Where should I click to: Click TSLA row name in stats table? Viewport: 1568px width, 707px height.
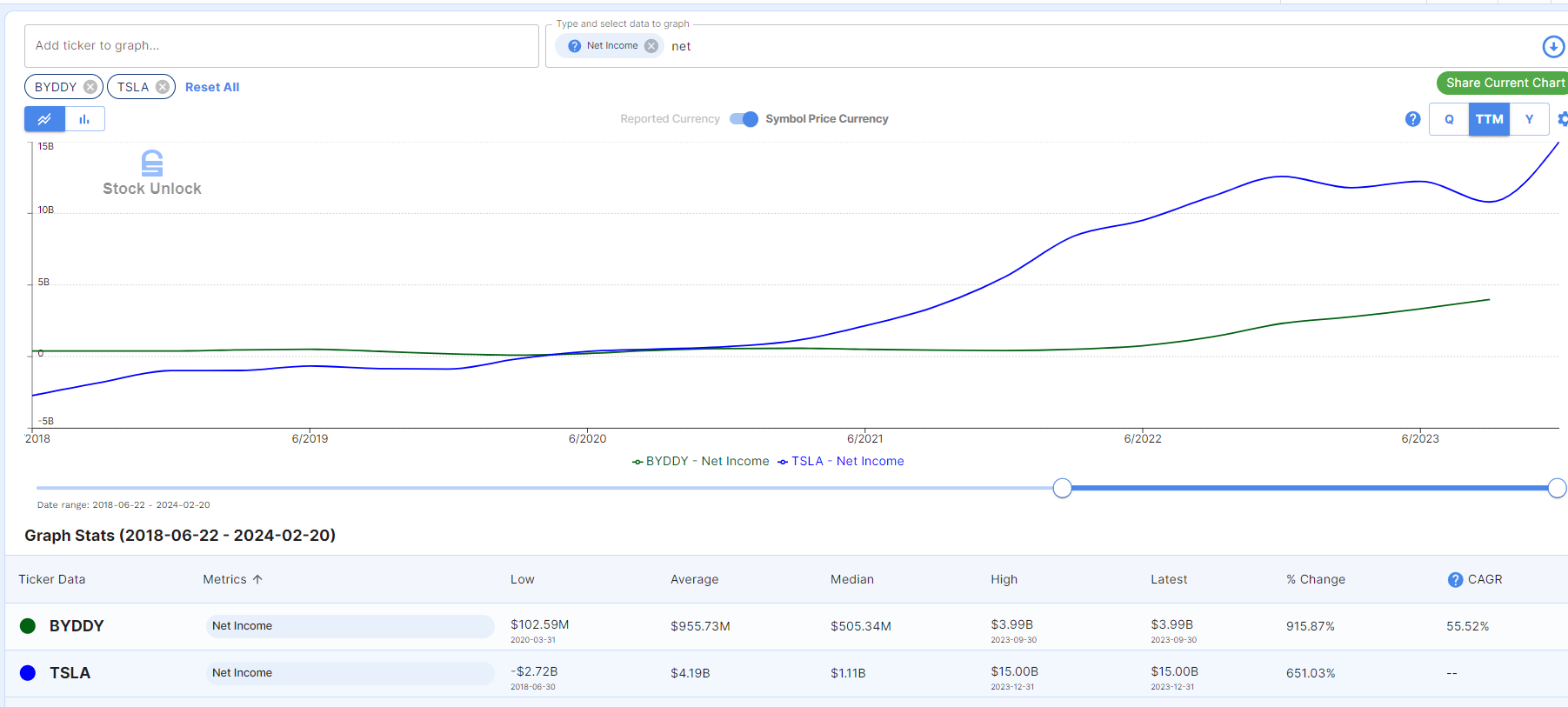(70, 673)
